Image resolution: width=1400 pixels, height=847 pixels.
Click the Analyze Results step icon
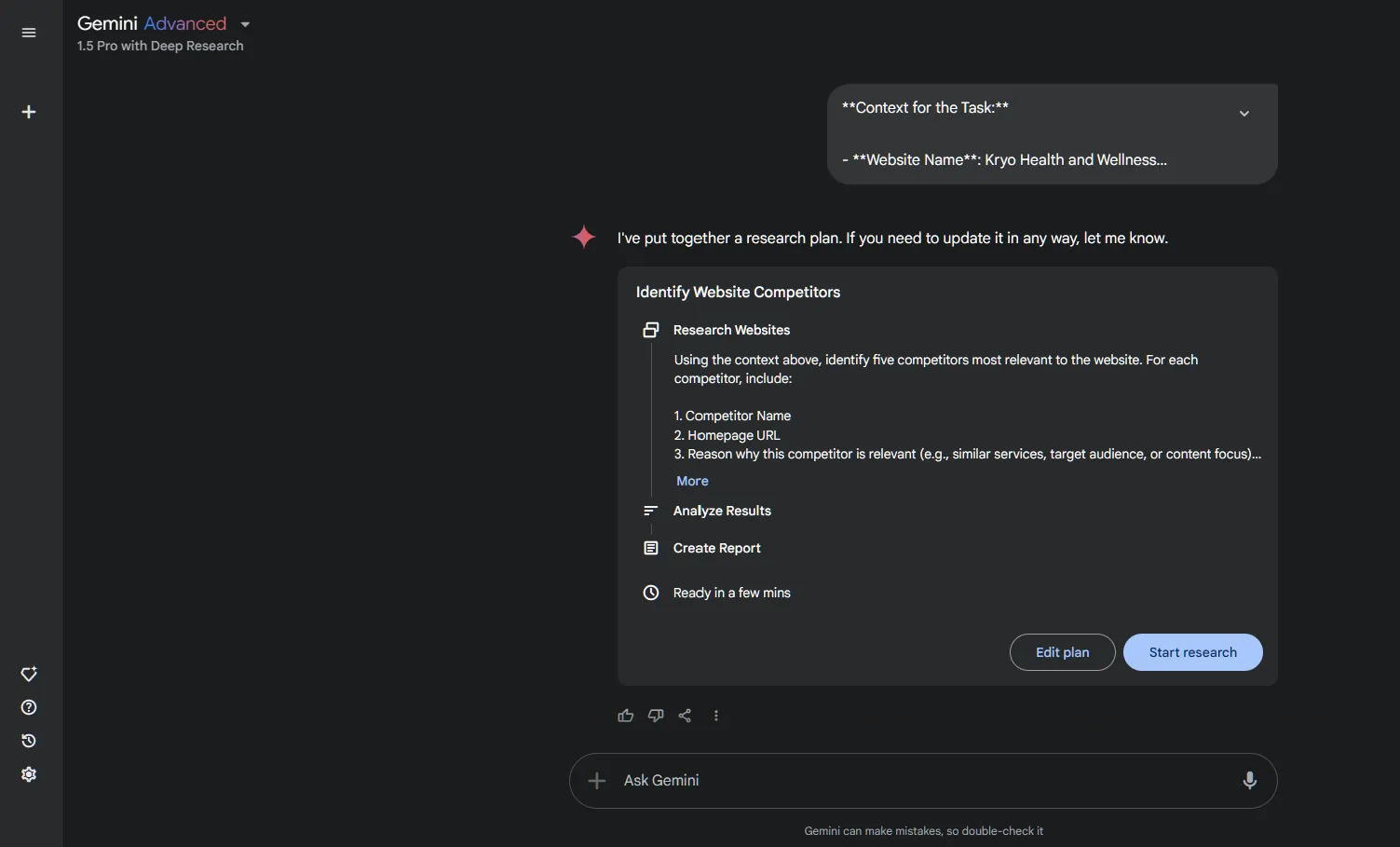(651, 511)
